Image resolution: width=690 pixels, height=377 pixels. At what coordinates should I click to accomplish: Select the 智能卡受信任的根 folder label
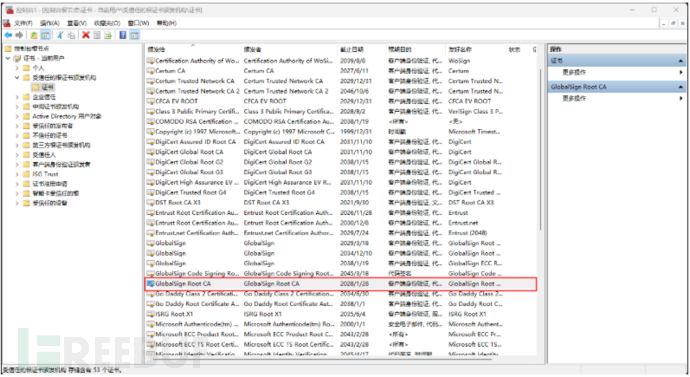tap(56, 194)
